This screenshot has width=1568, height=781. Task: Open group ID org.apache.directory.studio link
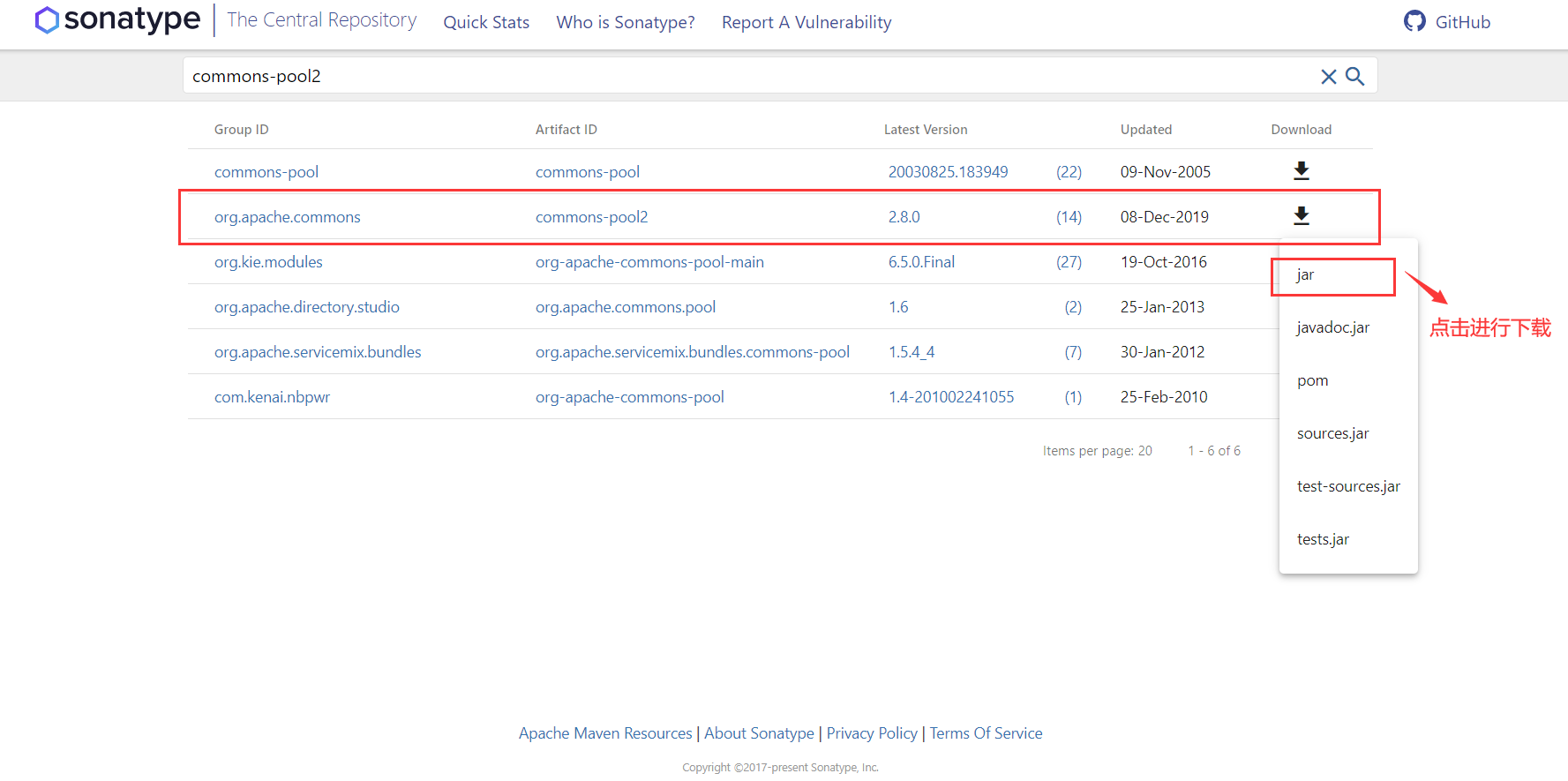[307, 307]
